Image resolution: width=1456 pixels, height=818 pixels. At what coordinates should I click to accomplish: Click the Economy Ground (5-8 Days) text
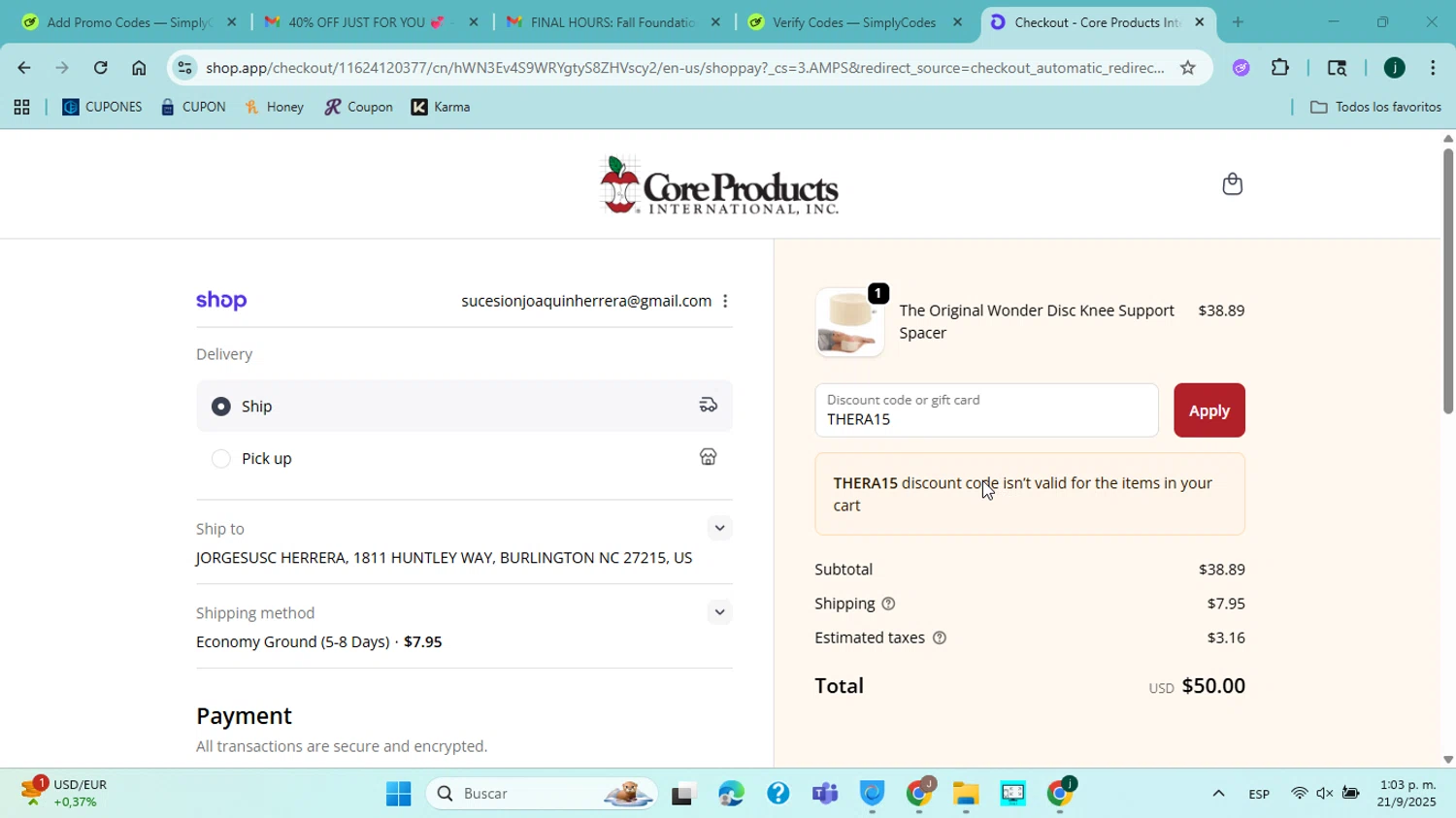(x=292, y=642)
